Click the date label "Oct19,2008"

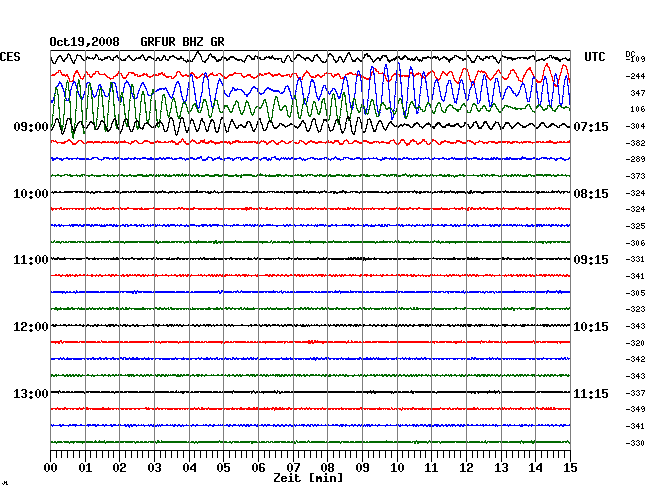tap(84, 42)
